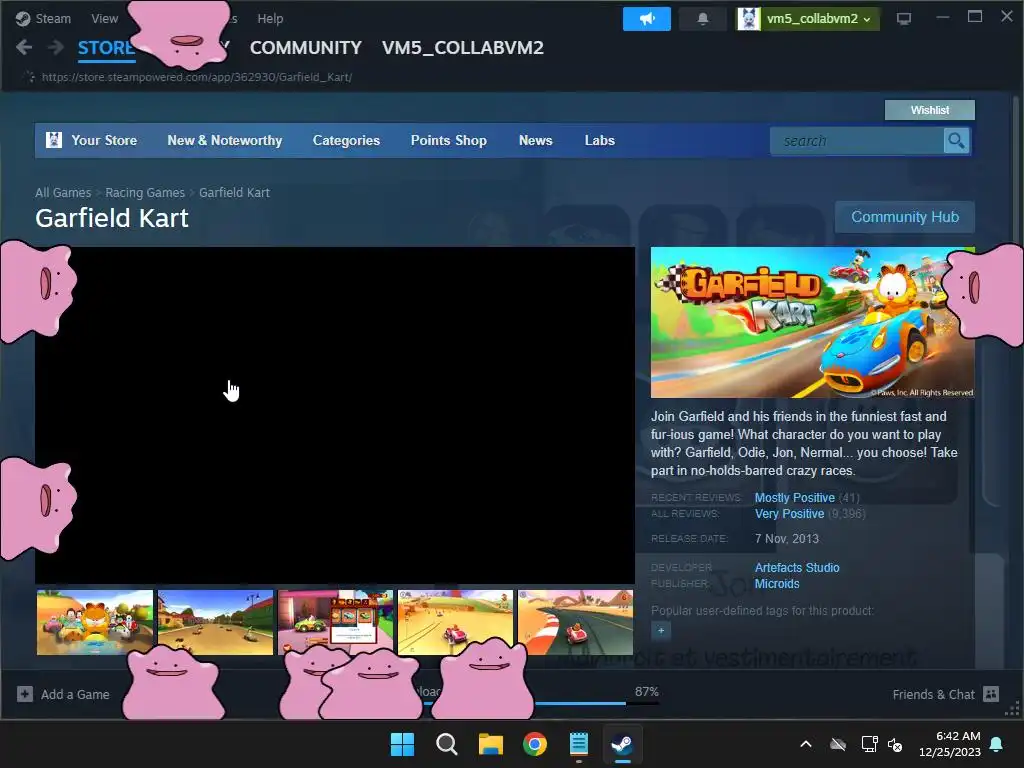Click the download progress bar at 87%
Image resolution: width=1024 pixels, height=768 pixels.
point(580,703)
